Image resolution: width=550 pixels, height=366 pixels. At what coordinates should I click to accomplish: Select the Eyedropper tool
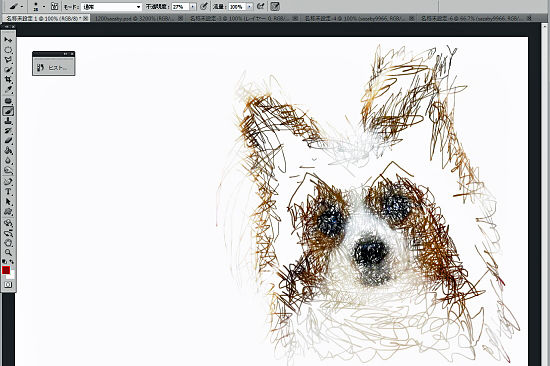(8, 90)
